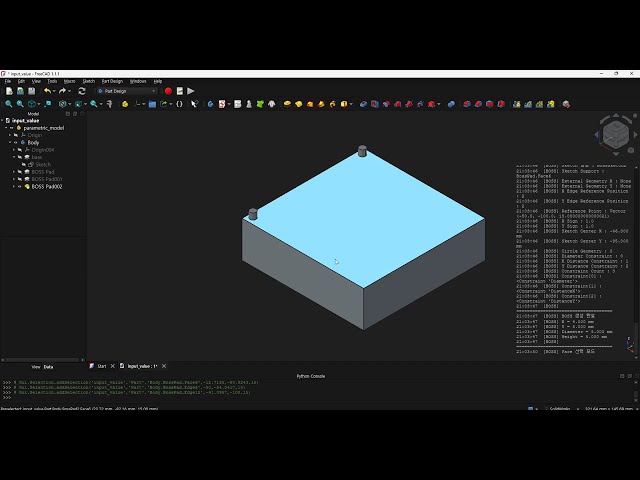This screenshot has width=640, height=480.
Task: Show the hidden Sketch item
Action: point(24,164)
